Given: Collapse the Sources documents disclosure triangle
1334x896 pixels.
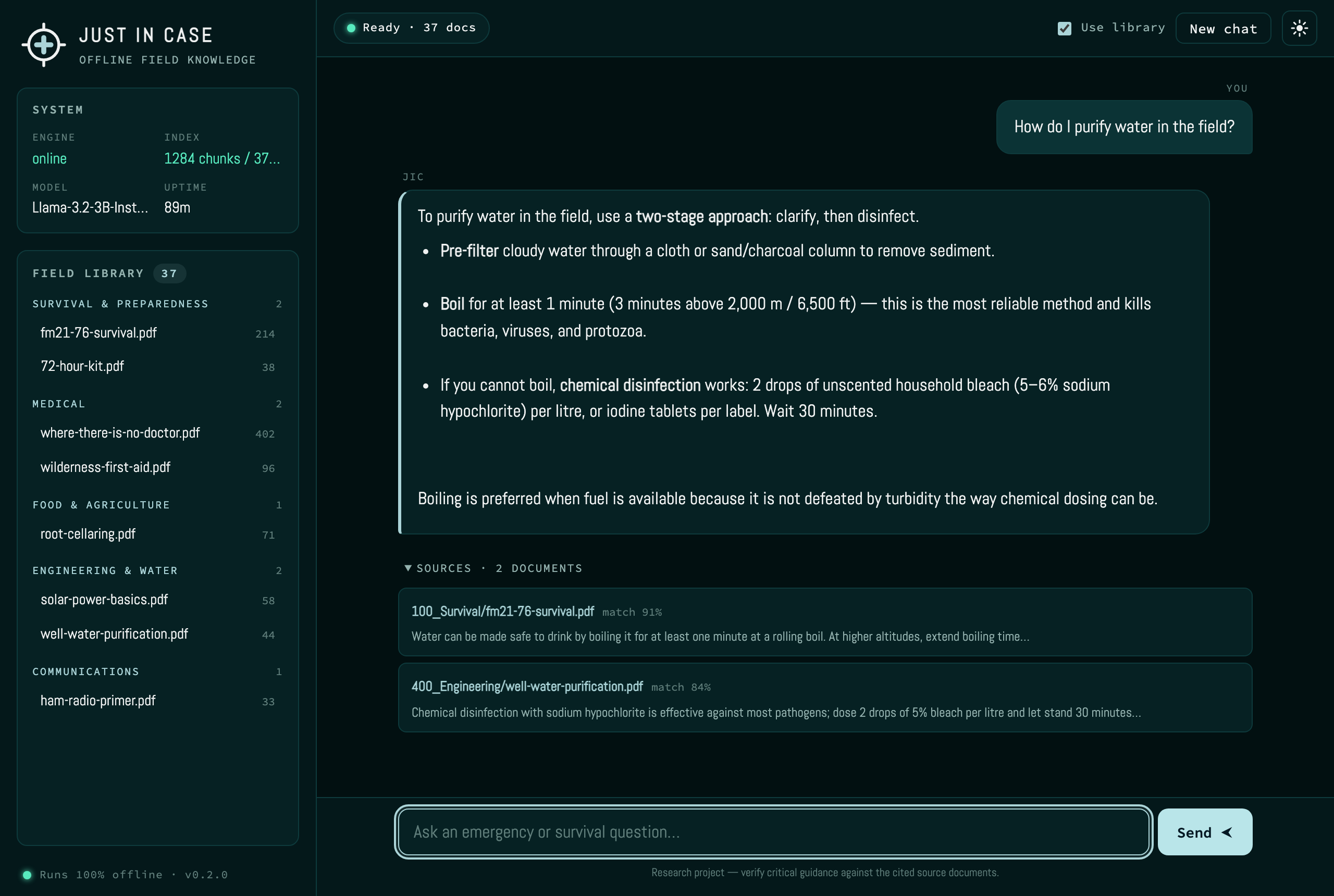Looking at the screenshot, I should pyautogui.click(x=407, y=567).
